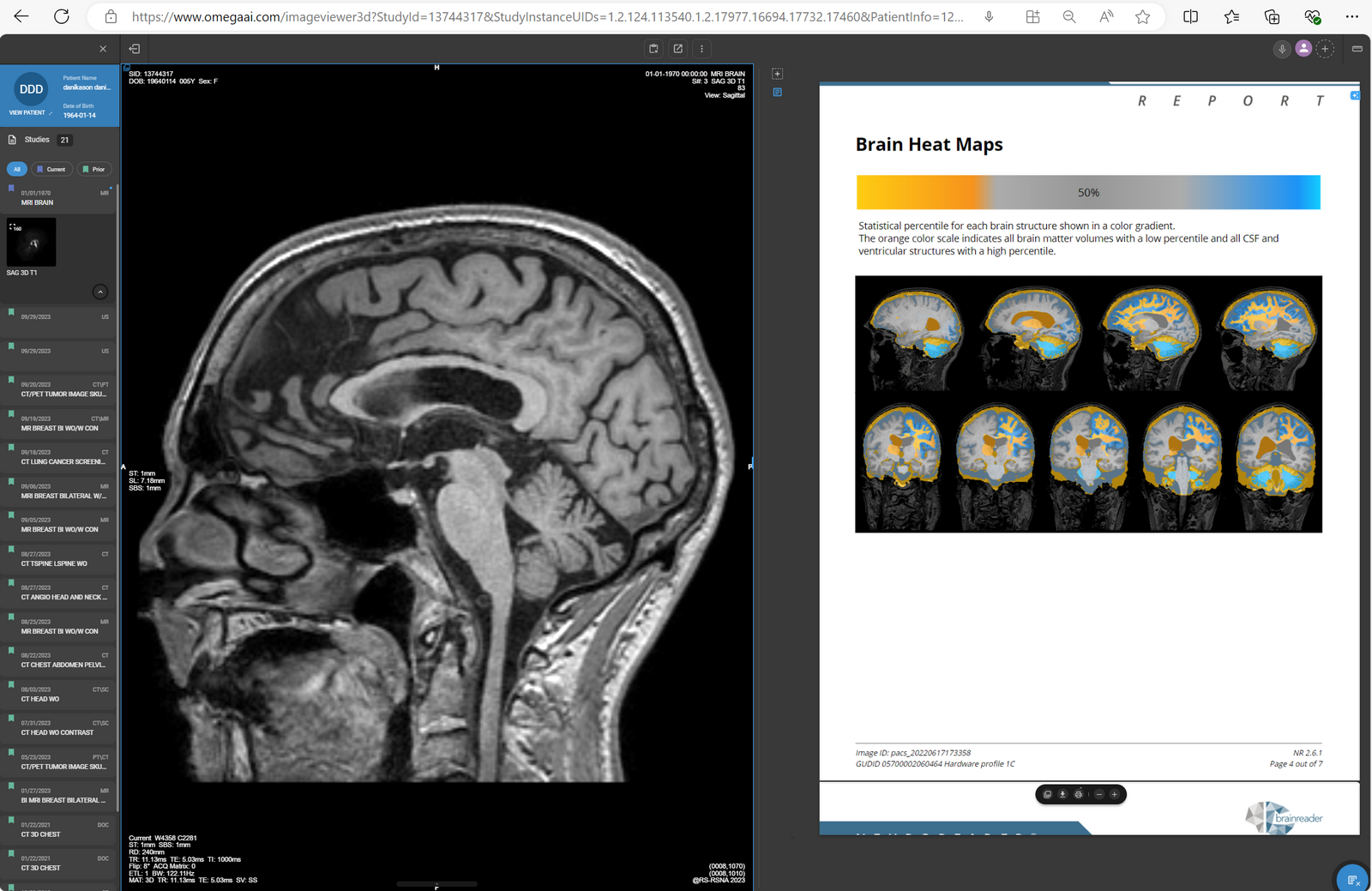Click the exit panel arrow icon
The image size is (1372, 891).
pyautogui.click(x=135, y=49)
